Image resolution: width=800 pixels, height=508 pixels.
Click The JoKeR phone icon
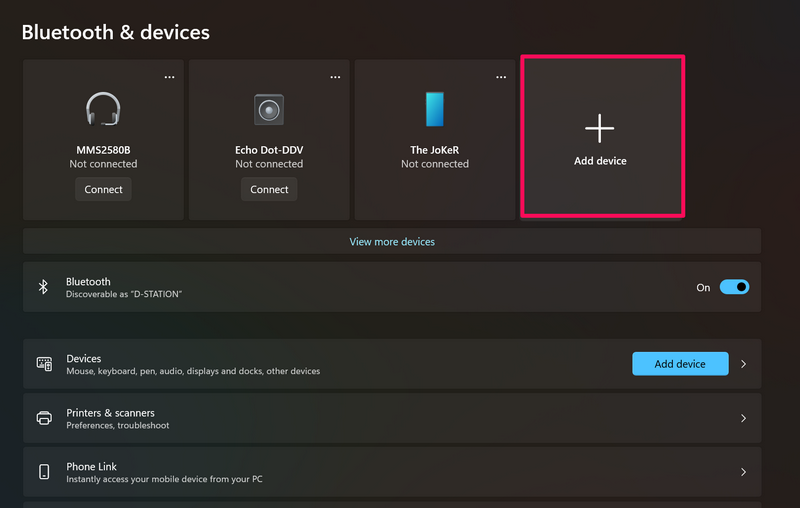pos(434,108)
